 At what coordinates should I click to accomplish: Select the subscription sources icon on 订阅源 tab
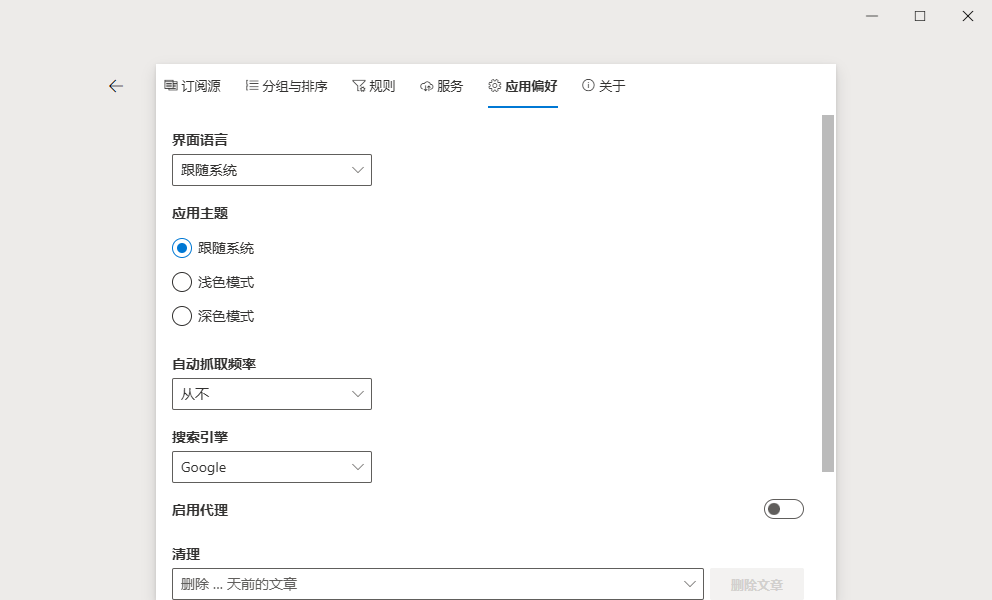(x=170, y=86)
